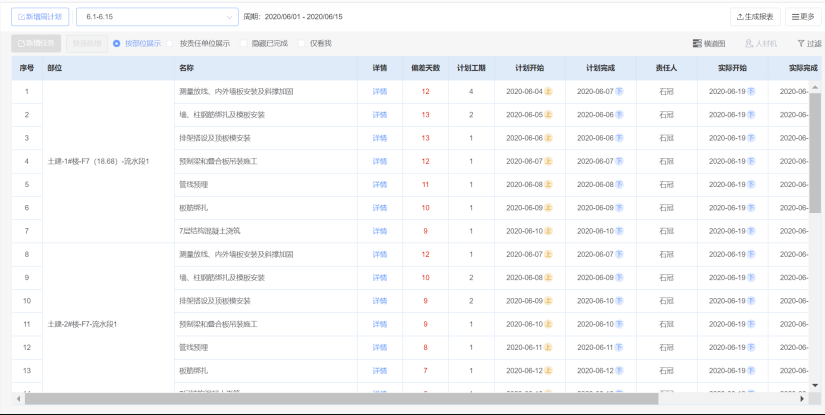Open 详情 link for row 8
Screen dimensions: 825x415
click(380, 254)
